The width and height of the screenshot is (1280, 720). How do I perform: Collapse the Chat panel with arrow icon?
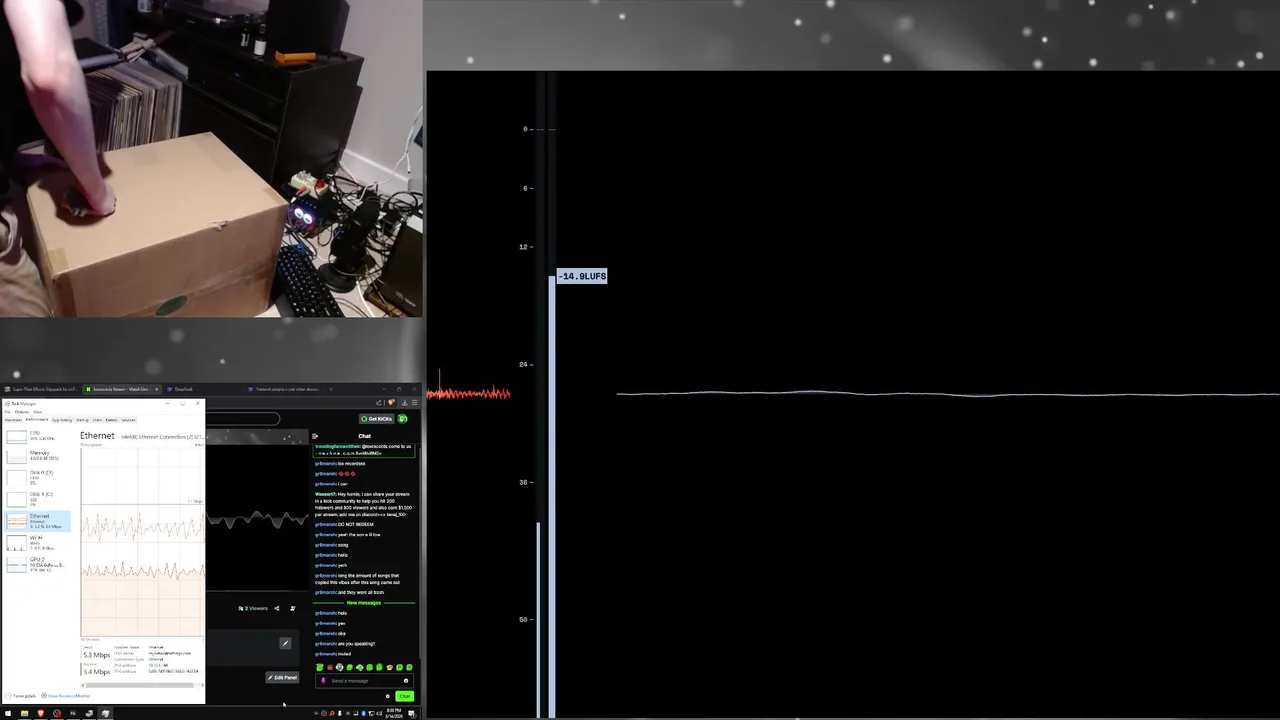point(315,436)
